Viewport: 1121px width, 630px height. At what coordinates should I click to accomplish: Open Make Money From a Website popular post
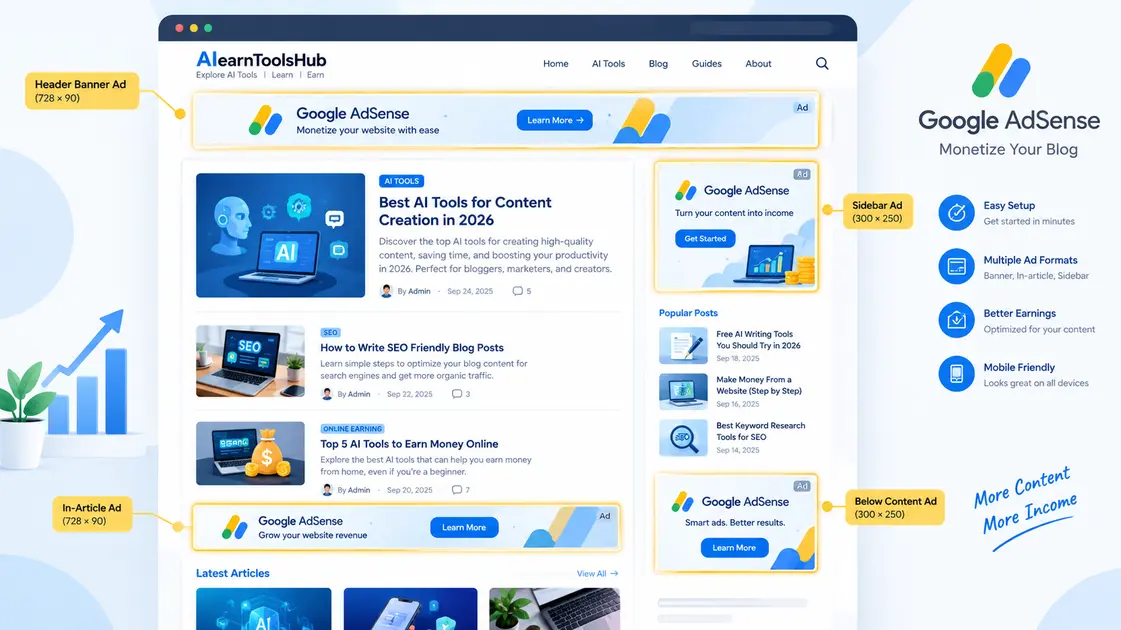coord(759,385)
